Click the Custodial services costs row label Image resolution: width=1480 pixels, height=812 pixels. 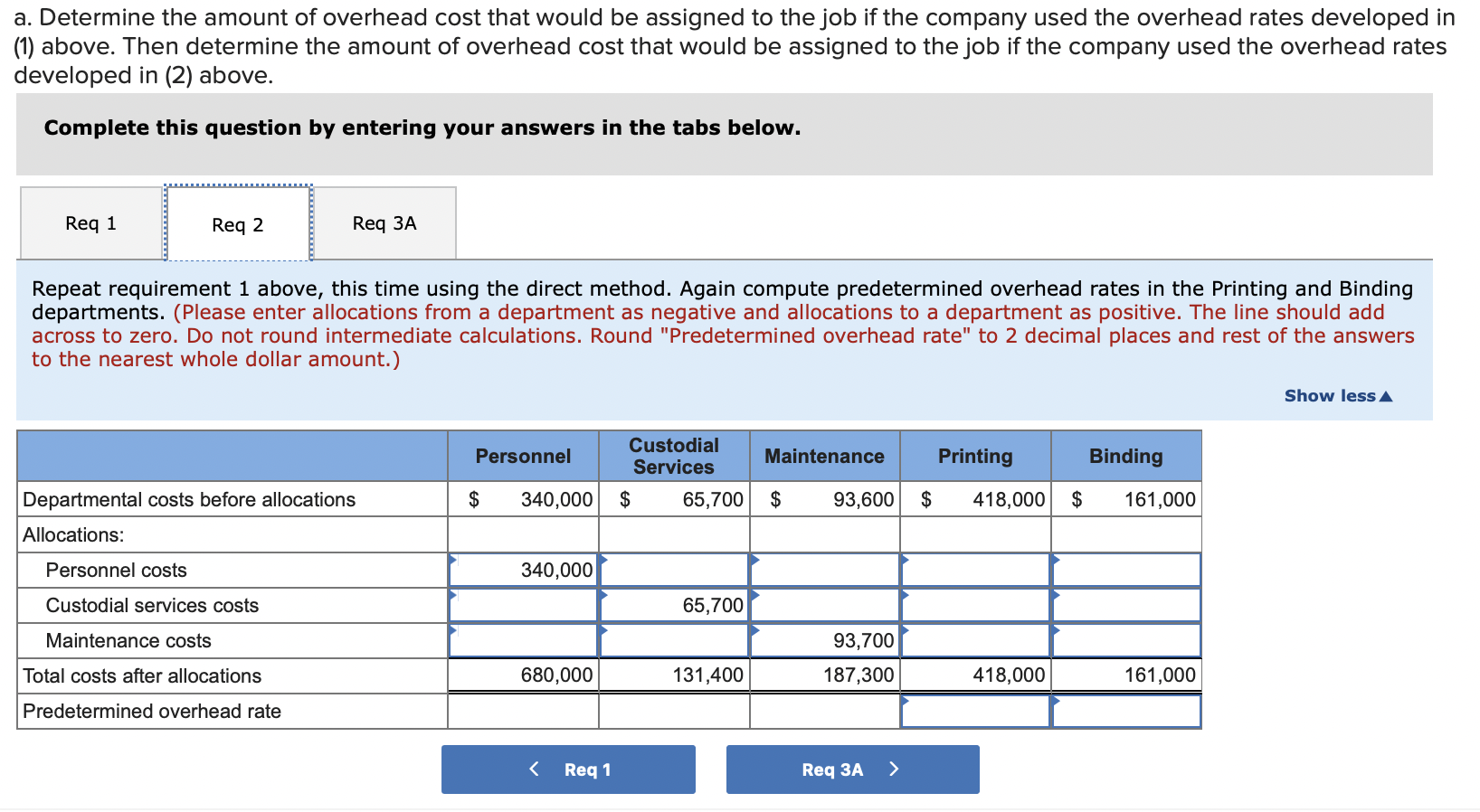click(152, 606)
